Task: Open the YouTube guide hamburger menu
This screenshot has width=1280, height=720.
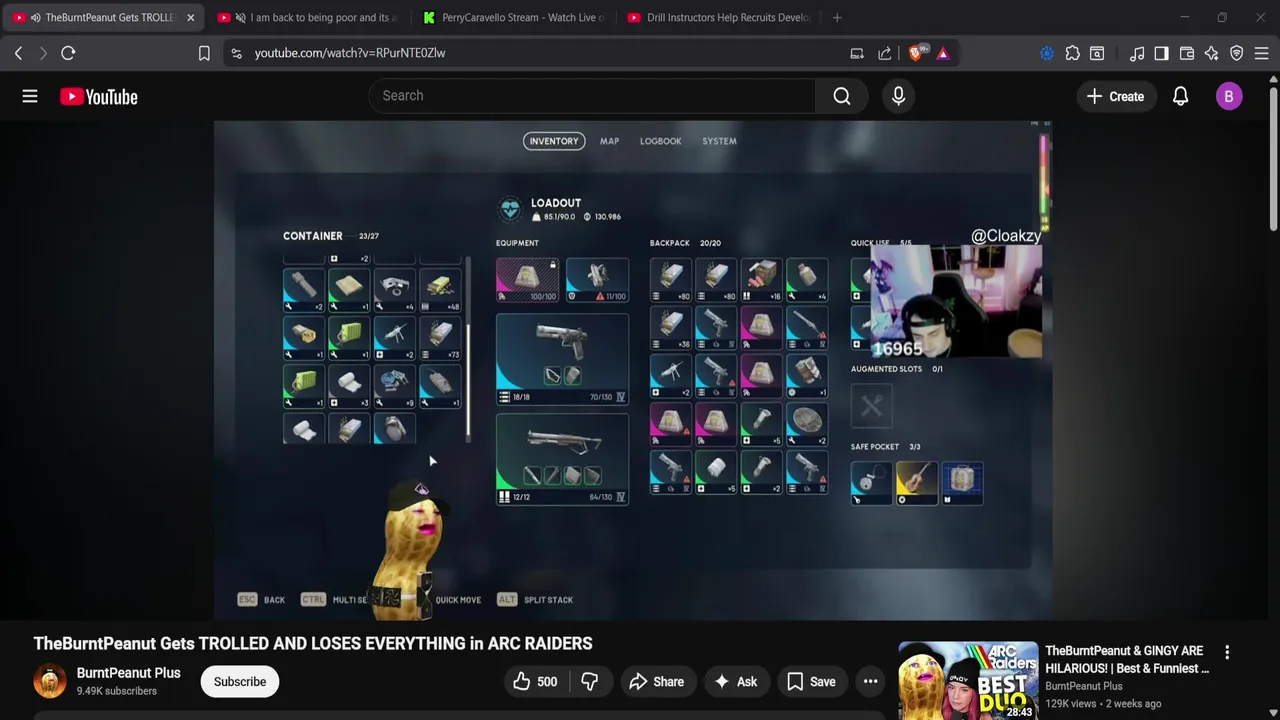Action: point(30,96)
